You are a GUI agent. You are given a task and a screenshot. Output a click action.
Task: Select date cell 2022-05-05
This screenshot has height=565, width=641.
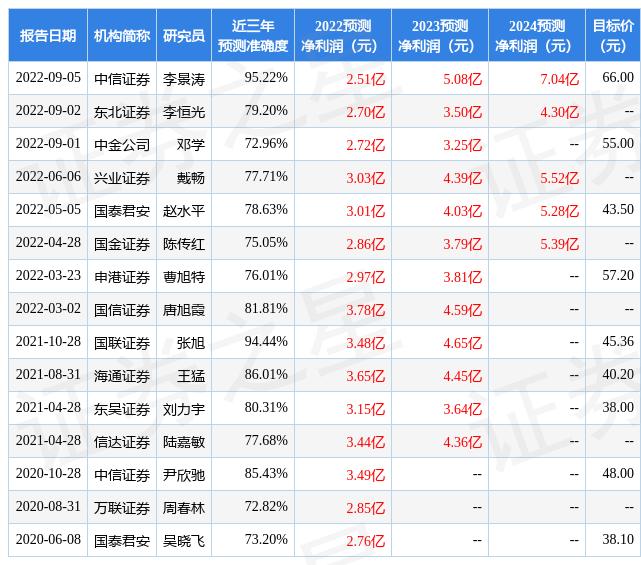click(48, 210)
